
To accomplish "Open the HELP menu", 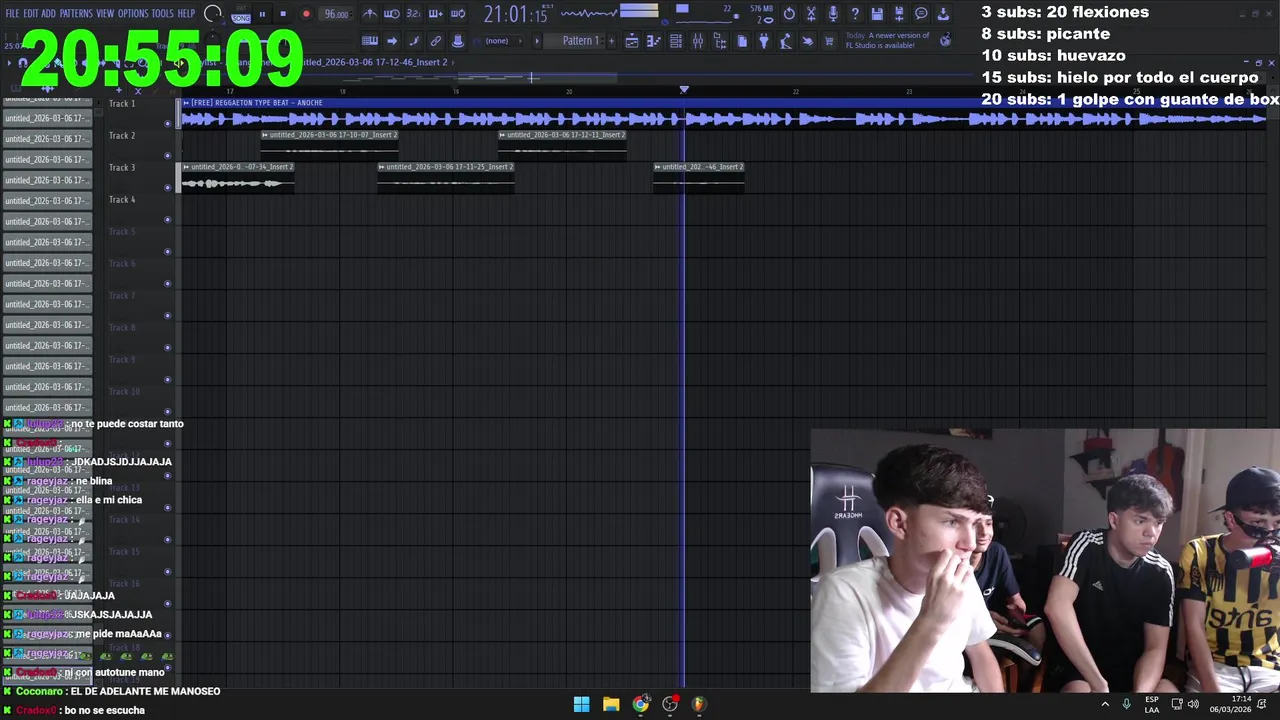I will [187, 13].
